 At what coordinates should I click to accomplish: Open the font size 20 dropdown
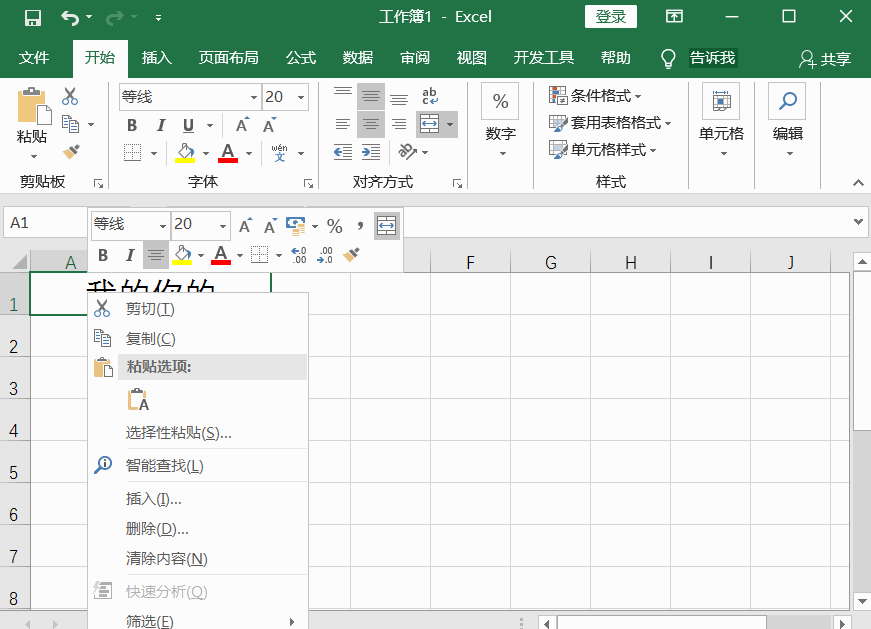coord(299,97)
